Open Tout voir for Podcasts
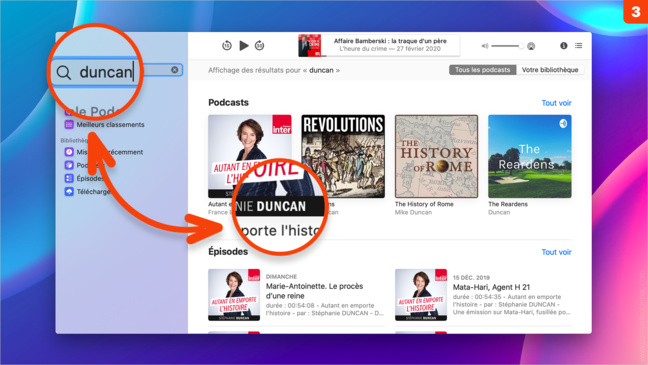The width and height of the screenshot is (648, 365). point(556,103)
